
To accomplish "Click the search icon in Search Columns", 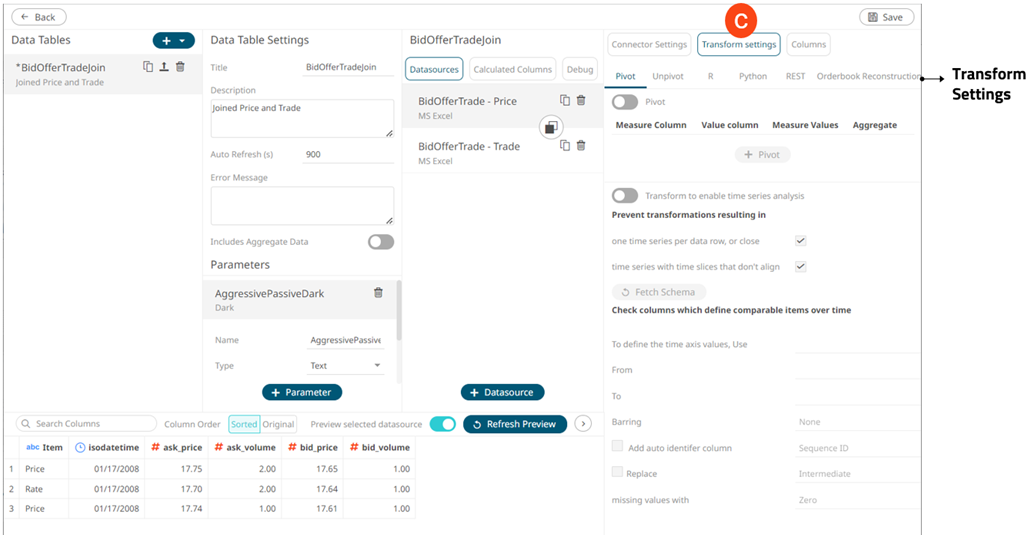I will click(x=26, y=424).
